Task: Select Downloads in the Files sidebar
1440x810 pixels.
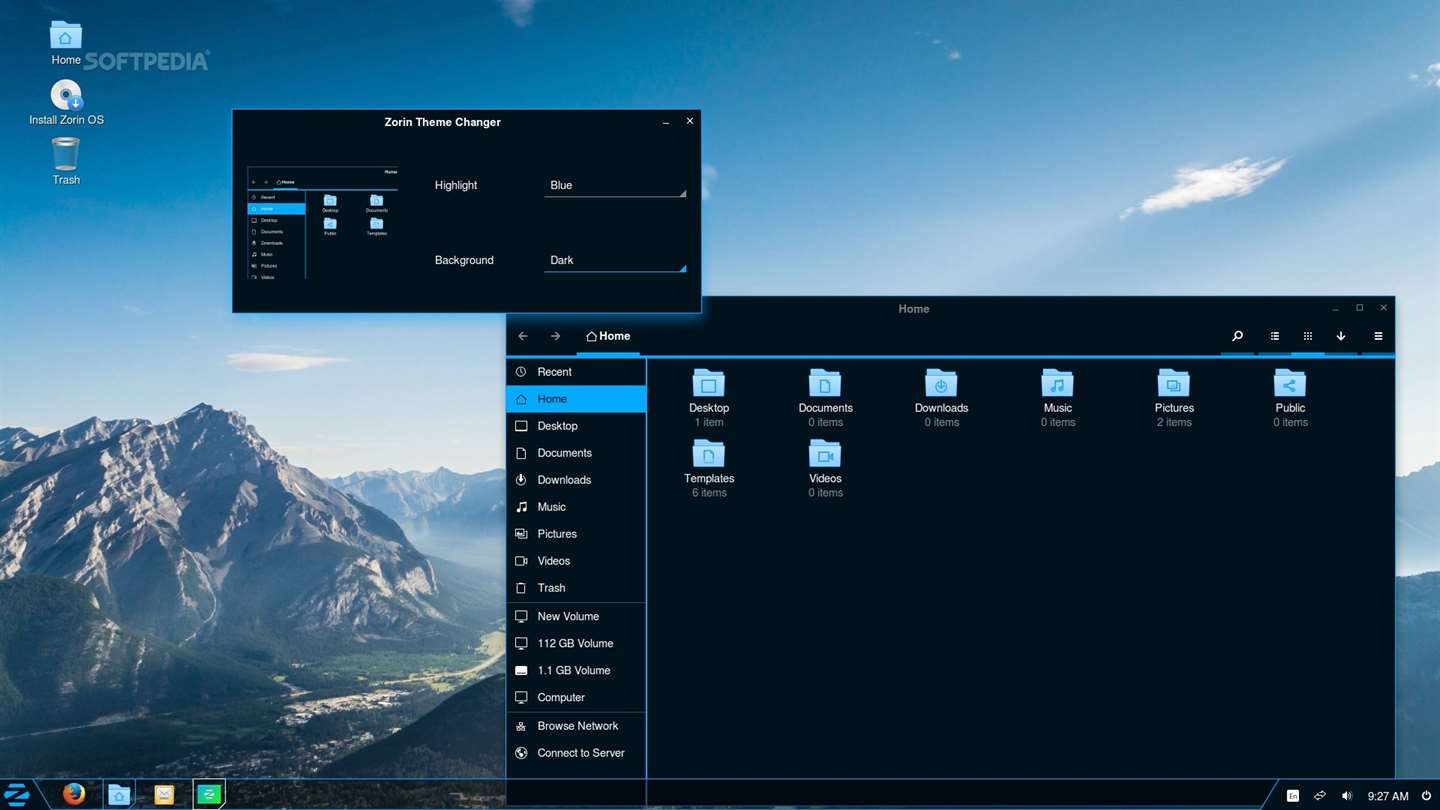Action: (576, 480)
